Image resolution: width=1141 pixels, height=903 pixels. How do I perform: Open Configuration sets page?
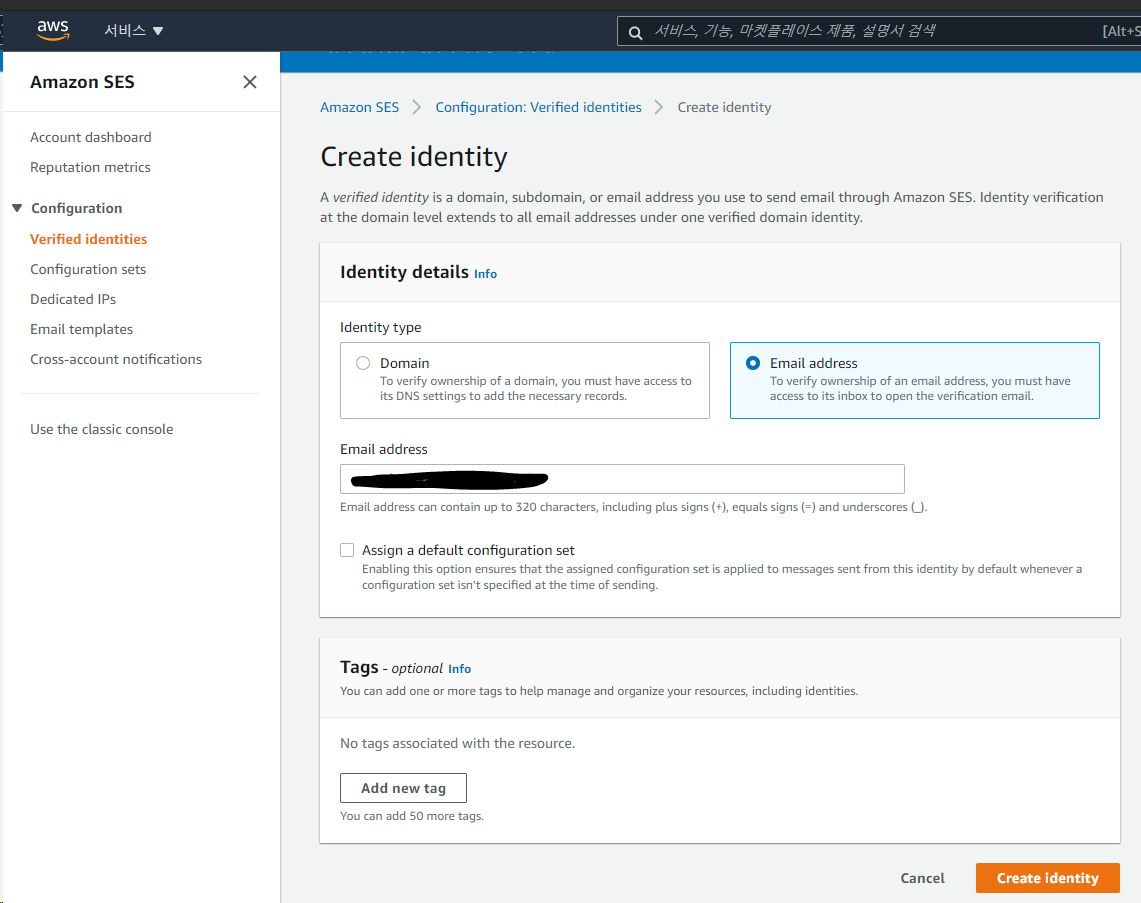click(88, 269)
